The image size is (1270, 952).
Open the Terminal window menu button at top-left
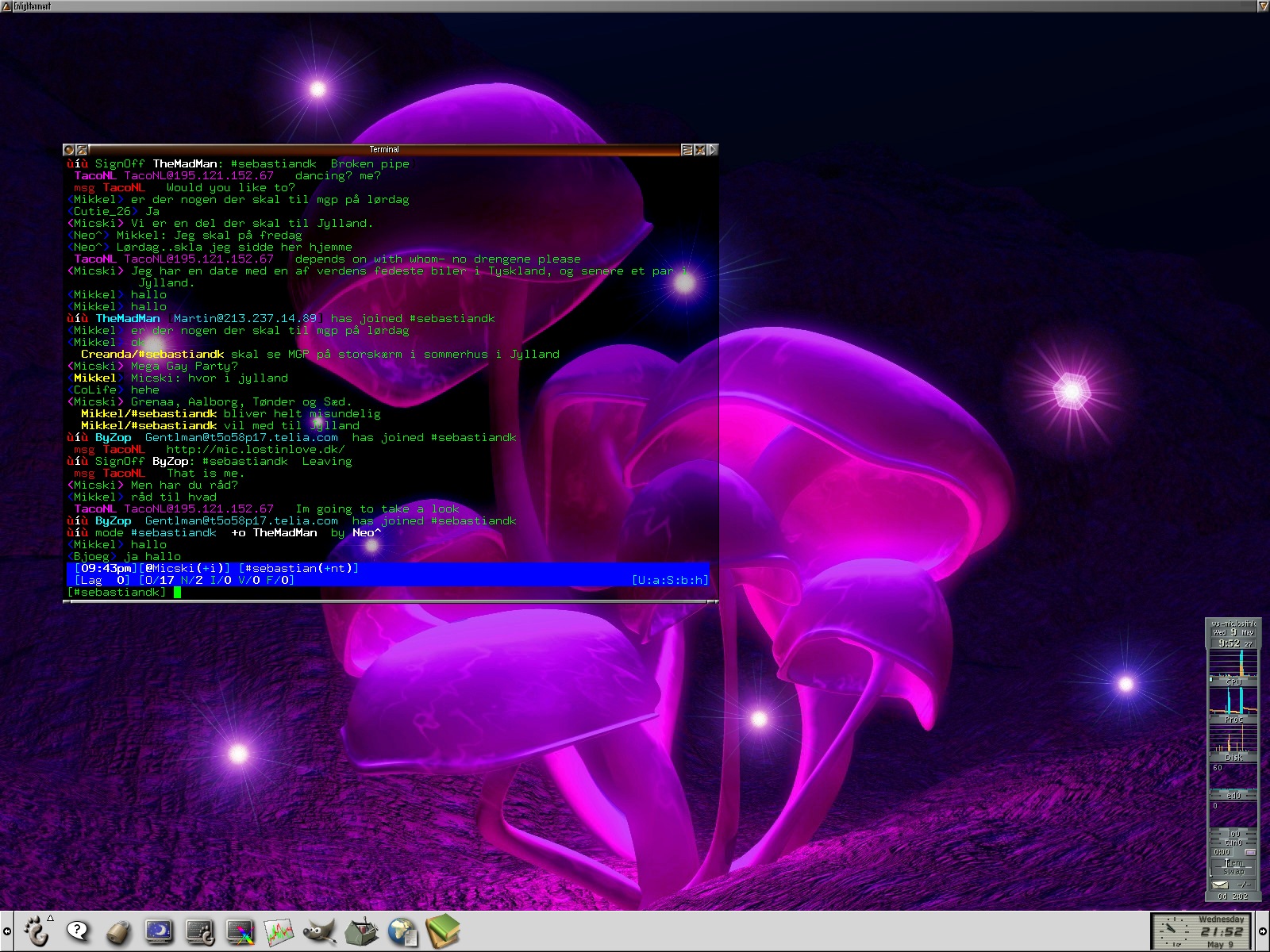69,150
